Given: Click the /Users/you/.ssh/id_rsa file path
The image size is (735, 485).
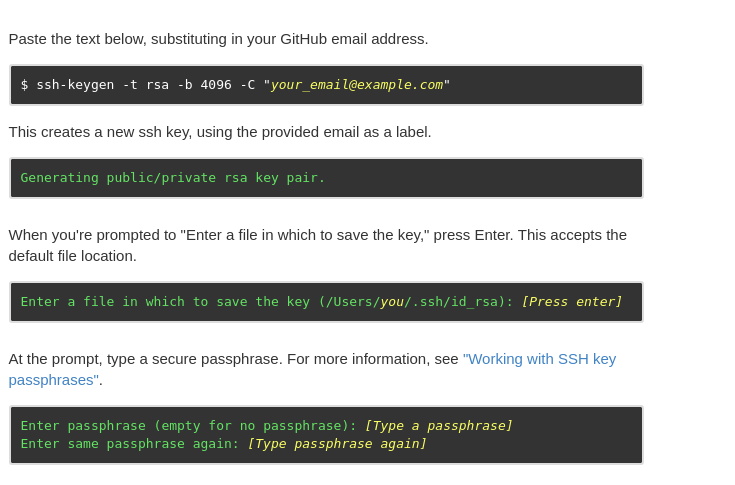Looking at the screenshot, I should [x=412, y=302].
